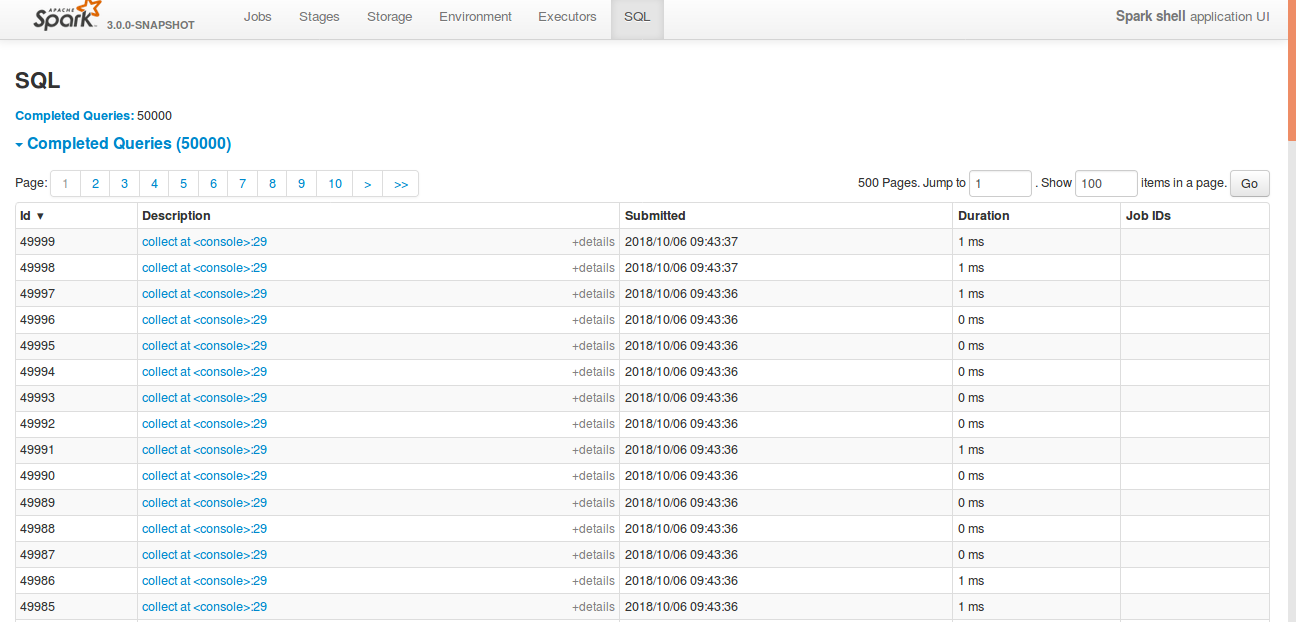Expand +details for query 49995

(x=593, y=346)
